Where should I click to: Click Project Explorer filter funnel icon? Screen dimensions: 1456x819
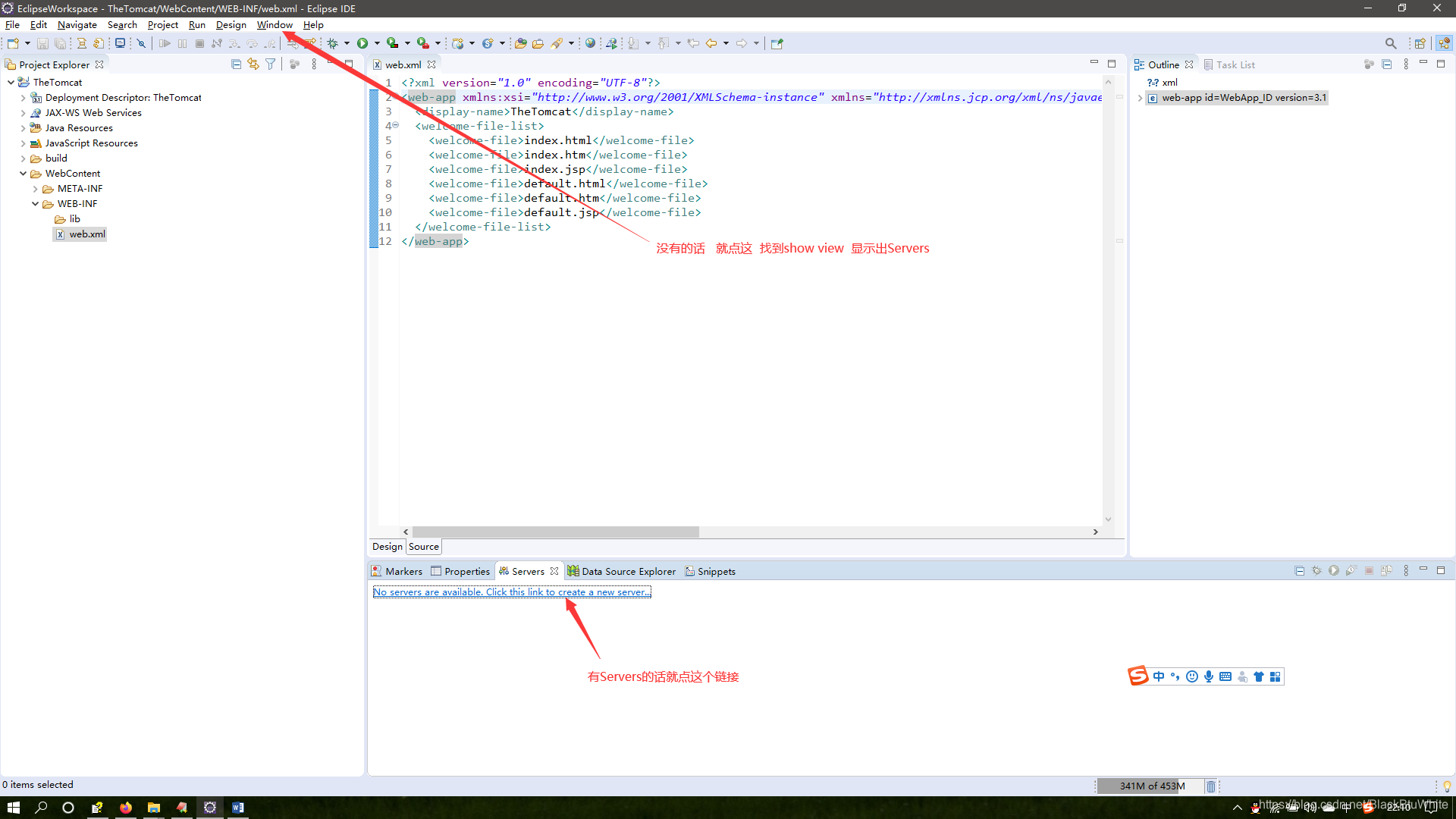[271, 64]
